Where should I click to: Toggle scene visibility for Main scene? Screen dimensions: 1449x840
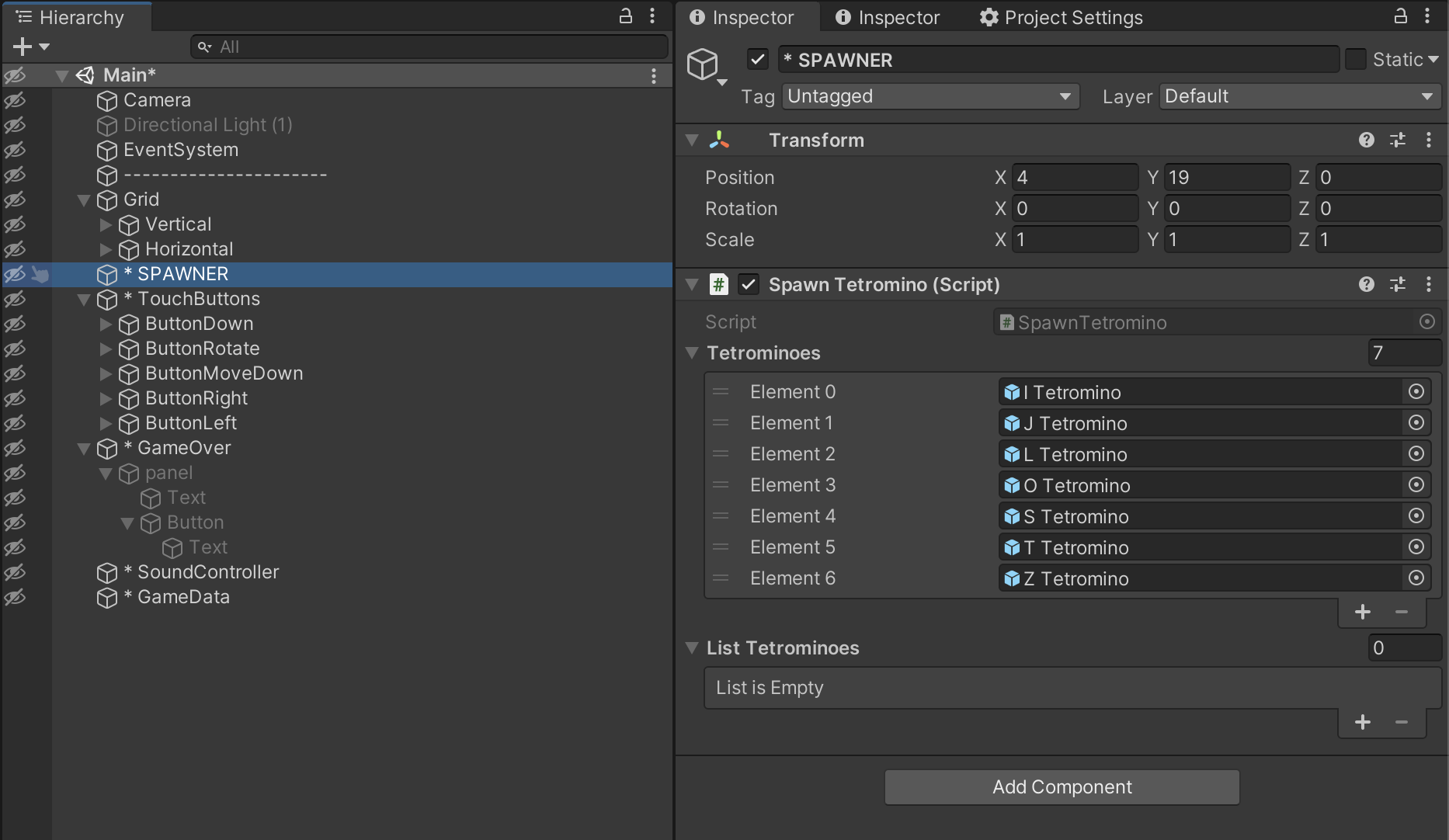(15, 75)
